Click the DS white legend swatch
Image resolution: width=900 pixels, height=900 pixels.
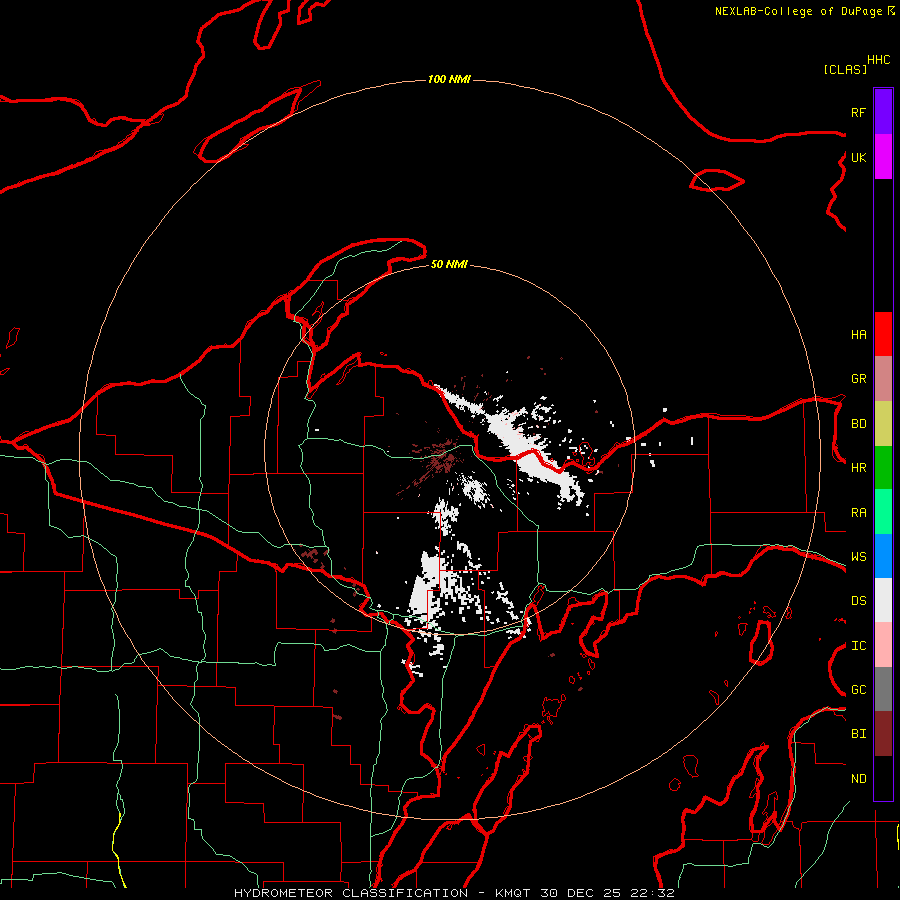[x=883, y=600]
